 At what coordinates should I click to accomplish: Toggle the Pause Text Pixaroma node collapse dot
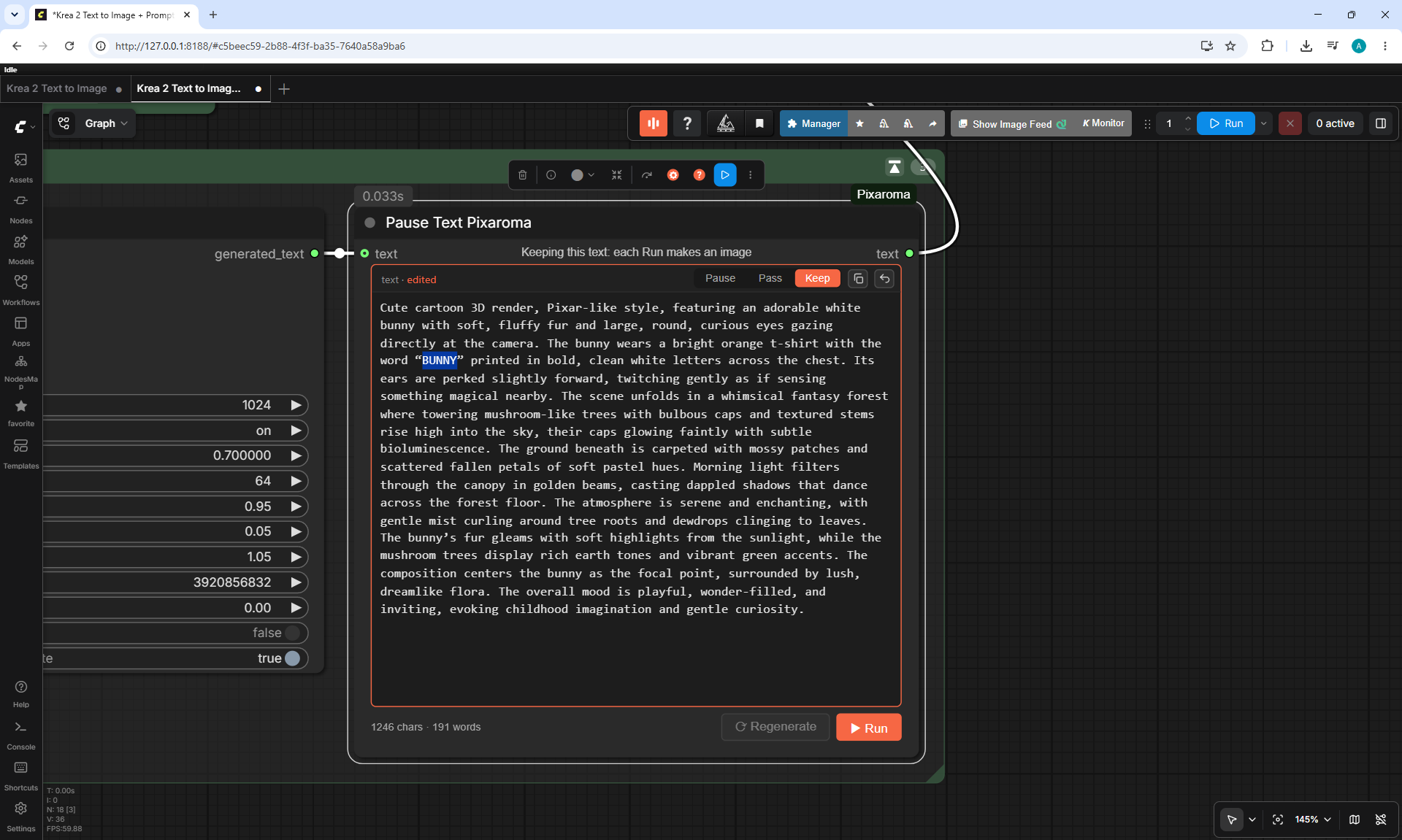(369, 223)
